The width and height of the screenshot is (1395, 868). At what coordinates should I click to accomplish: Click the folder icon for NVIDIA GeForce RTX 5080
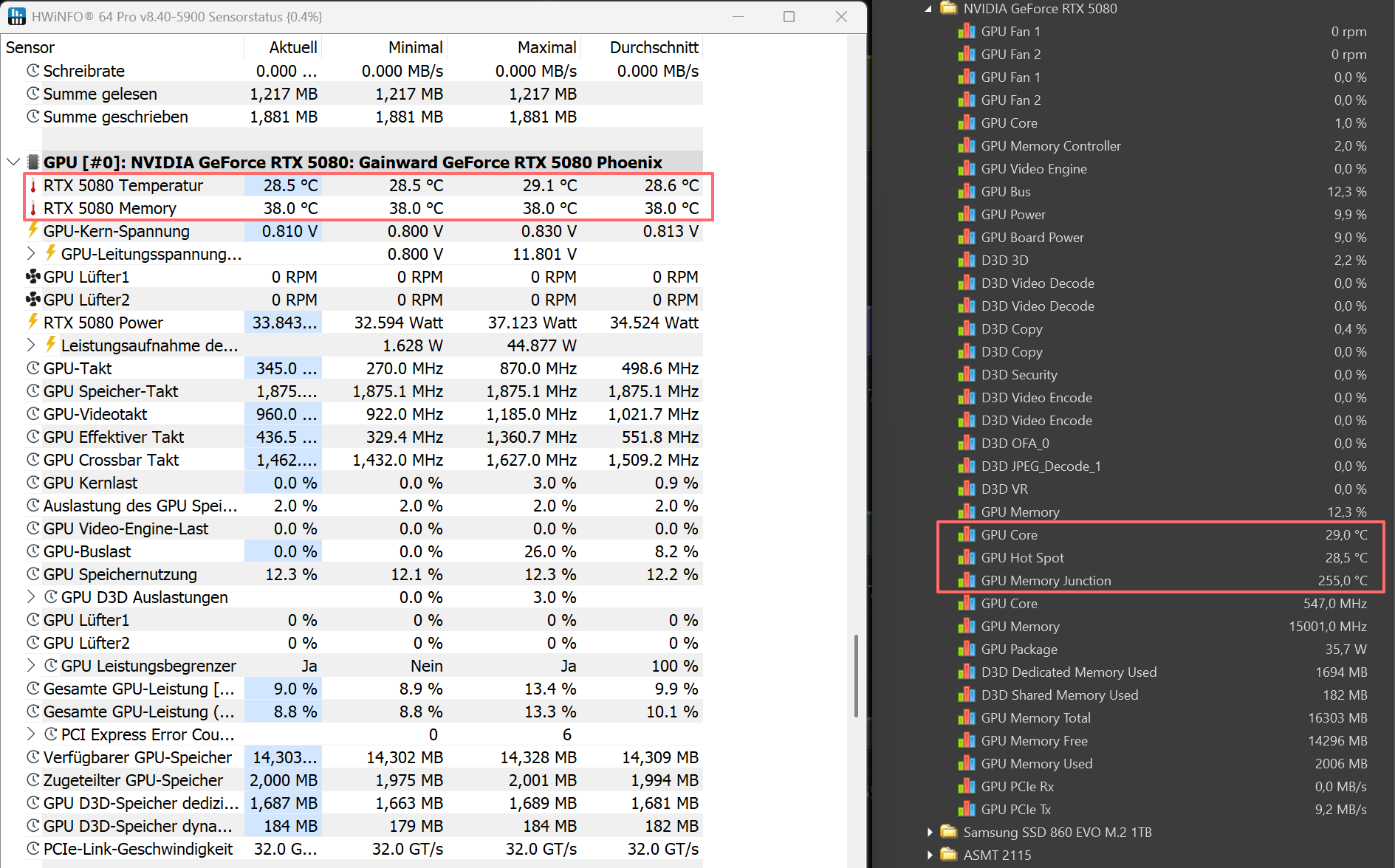tap(948, 9)
